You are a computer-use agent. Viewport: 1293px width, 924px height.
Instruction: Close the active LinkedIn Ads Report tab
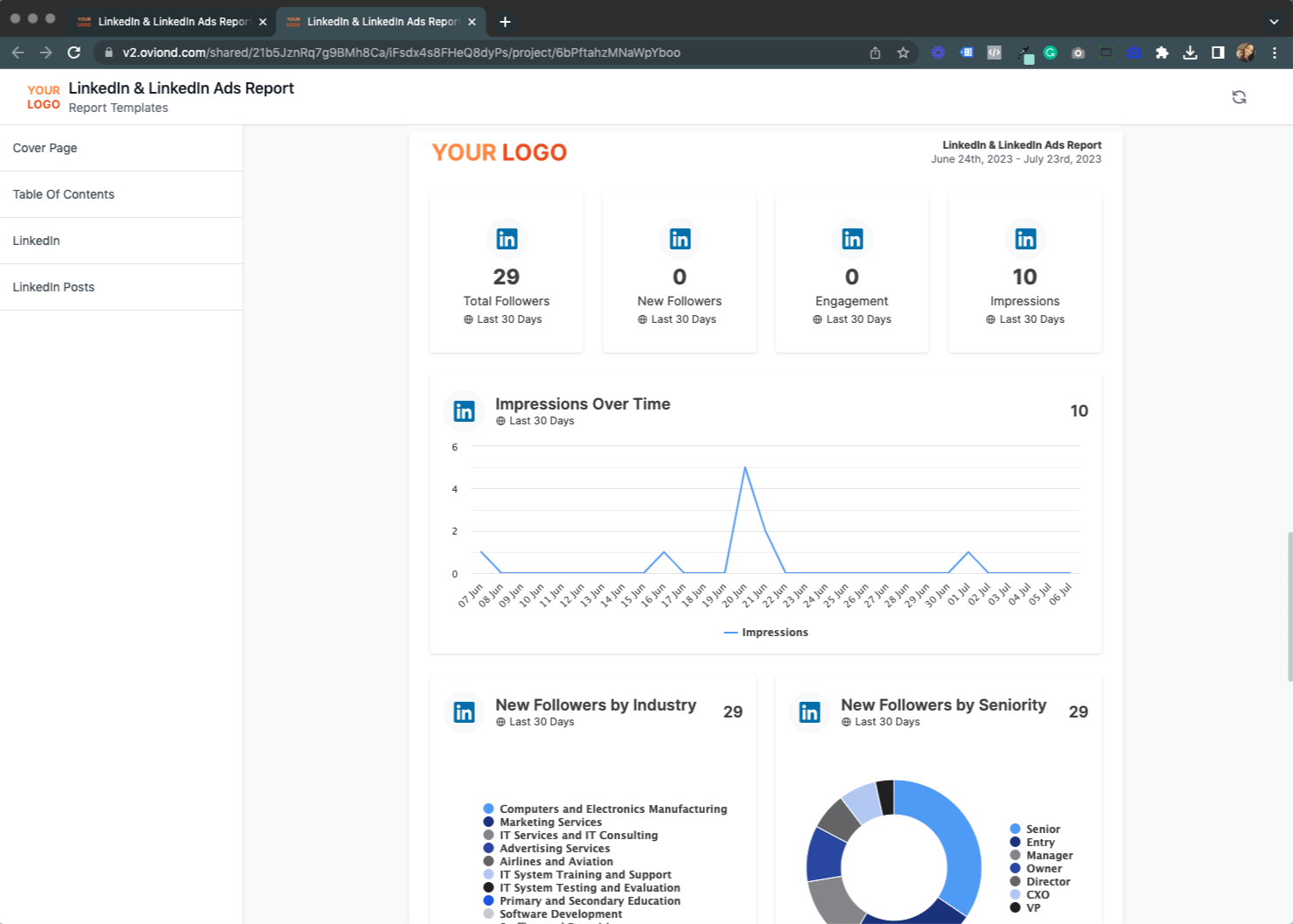click(472, 22)
